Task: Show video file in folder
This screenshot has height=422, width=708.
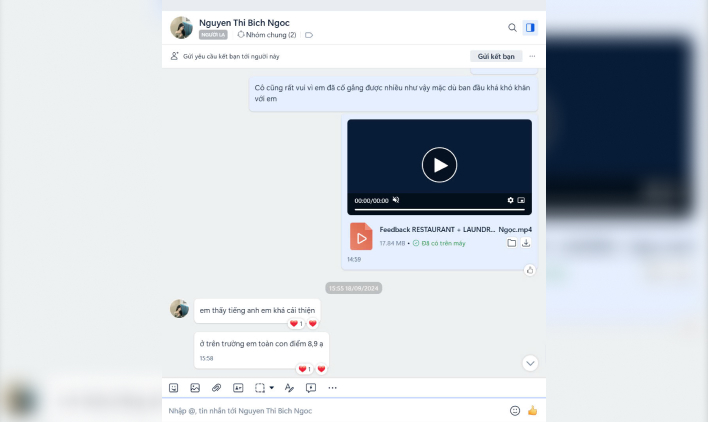Action: point(512,243)
